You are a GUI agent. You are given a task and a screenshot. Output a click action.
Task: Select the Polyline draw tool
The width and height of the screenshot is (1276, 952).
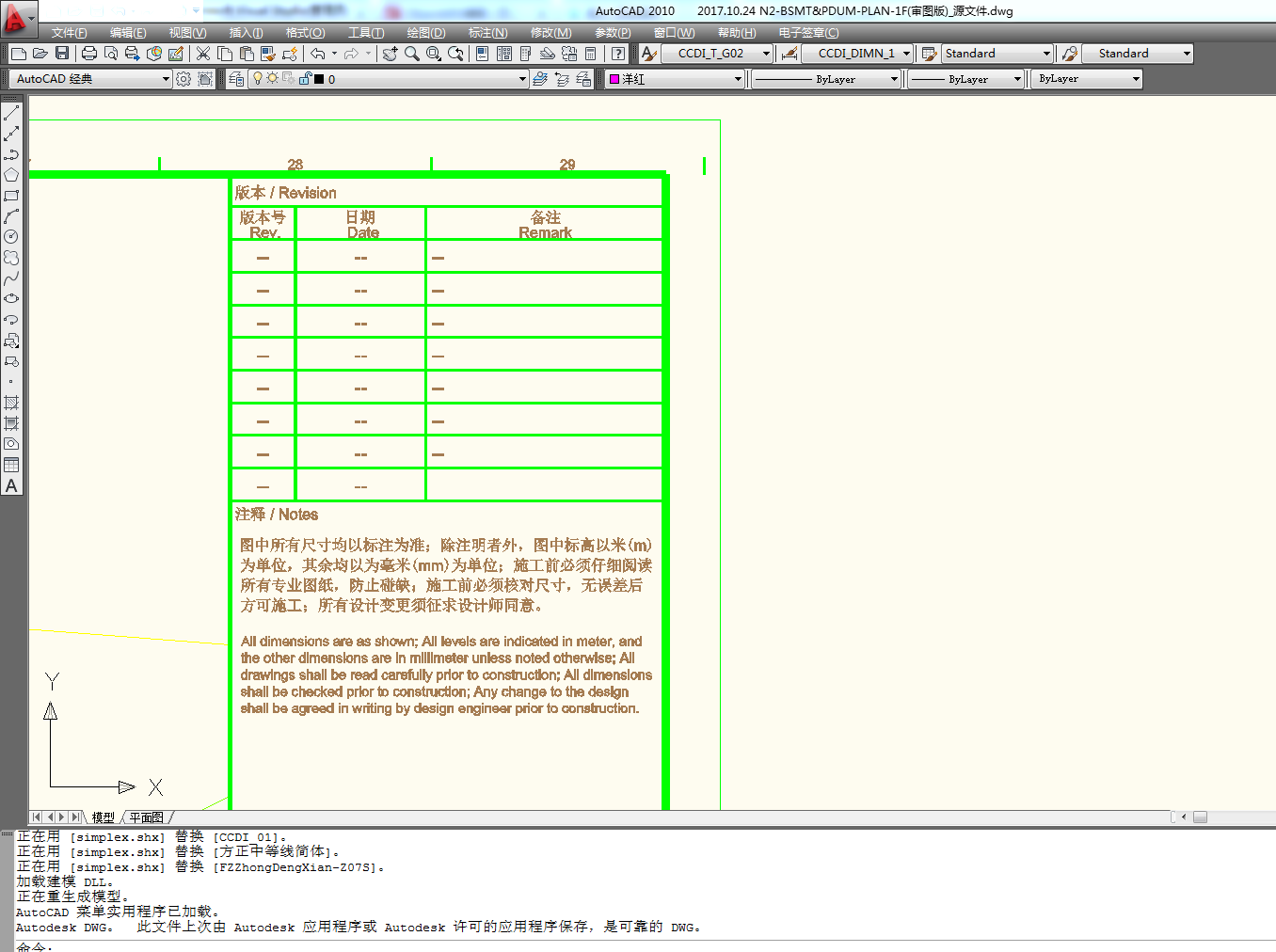11,154
